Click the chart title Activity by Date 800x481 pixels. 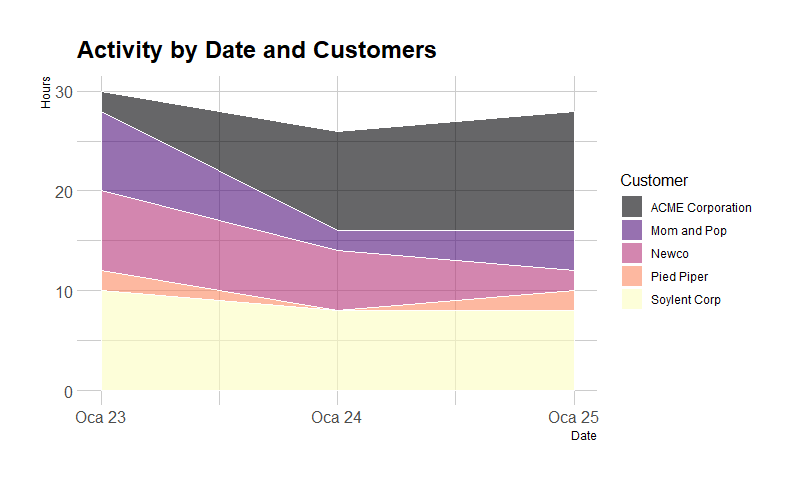click(x=257, y=50)
